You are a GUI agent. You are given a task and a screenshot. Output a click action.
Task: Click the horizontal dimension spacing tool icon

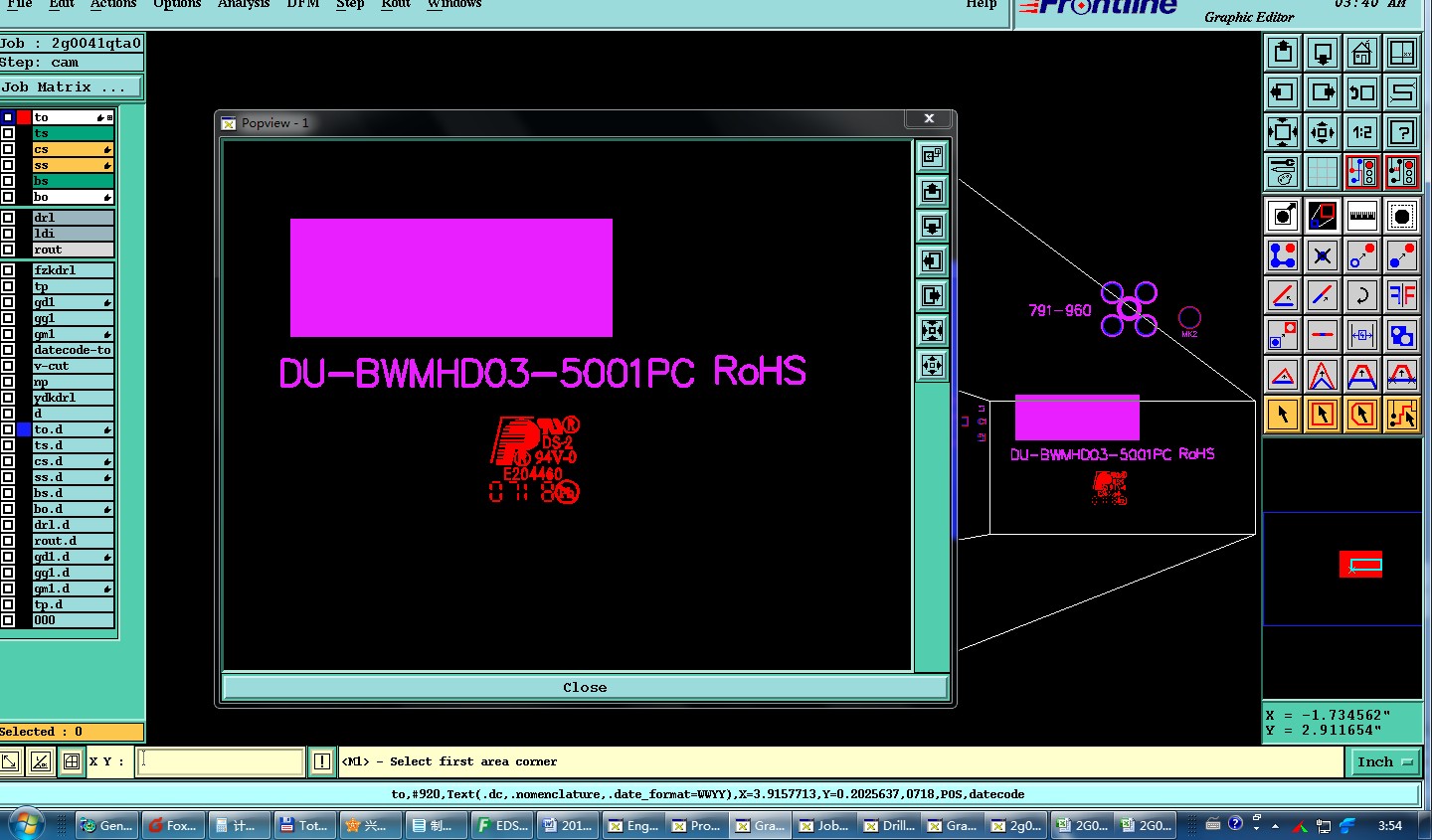1362,335
